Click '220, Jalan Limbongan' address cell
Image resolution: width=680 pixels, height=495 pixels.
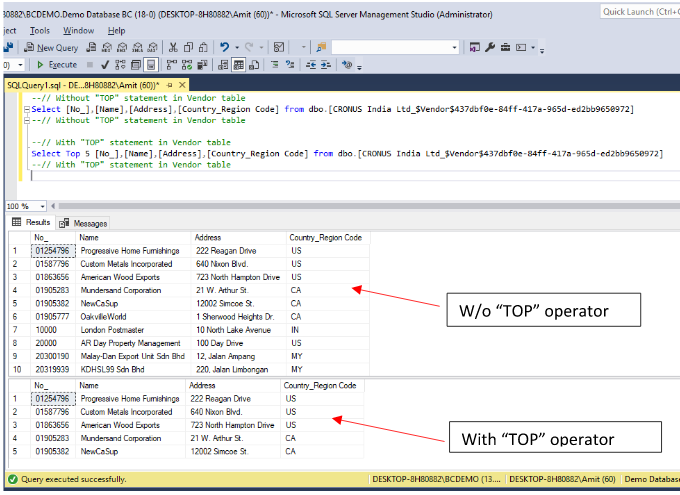coord(232,369)
